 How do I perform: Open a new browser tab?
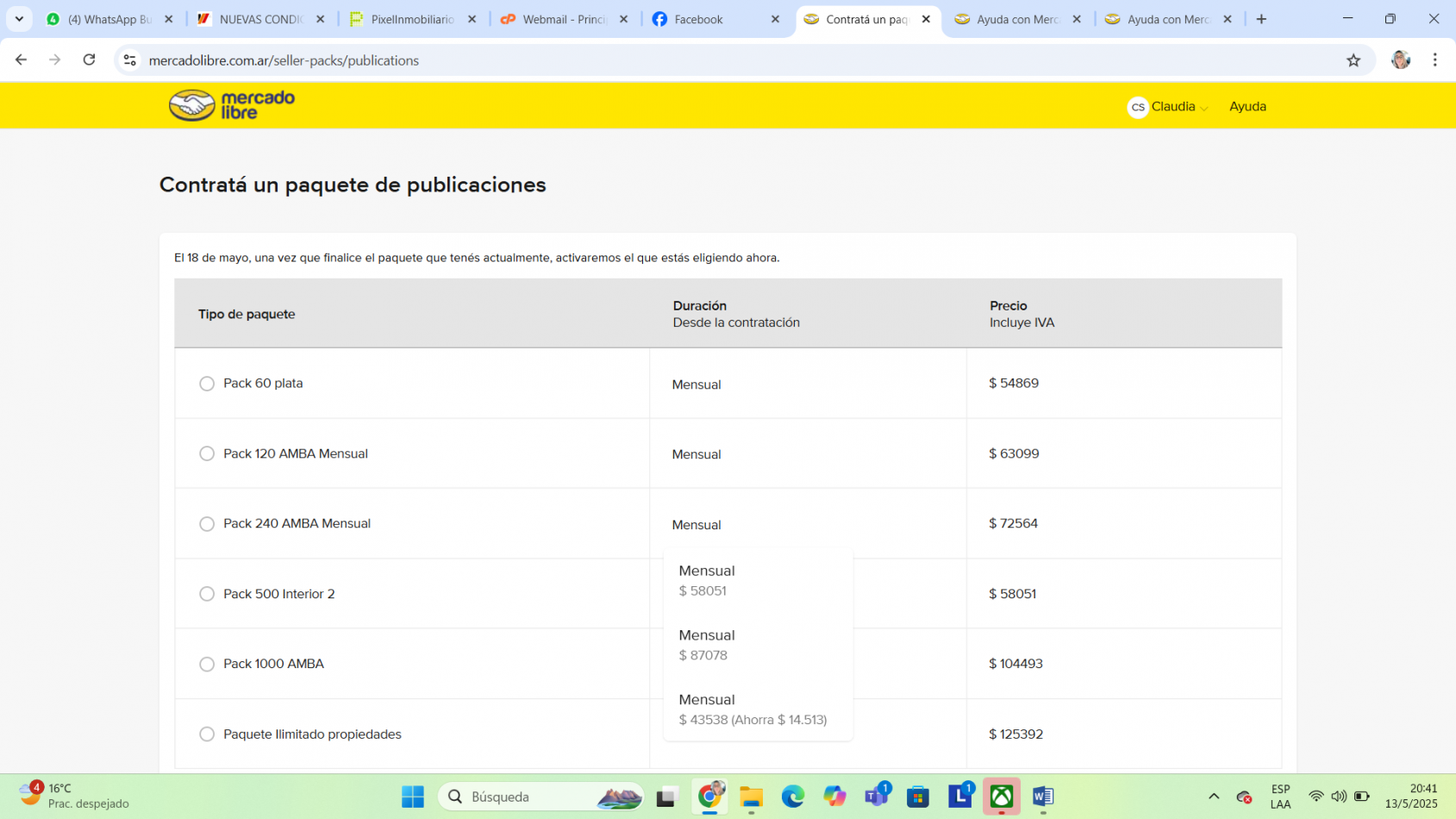[x=1261, y=19]
